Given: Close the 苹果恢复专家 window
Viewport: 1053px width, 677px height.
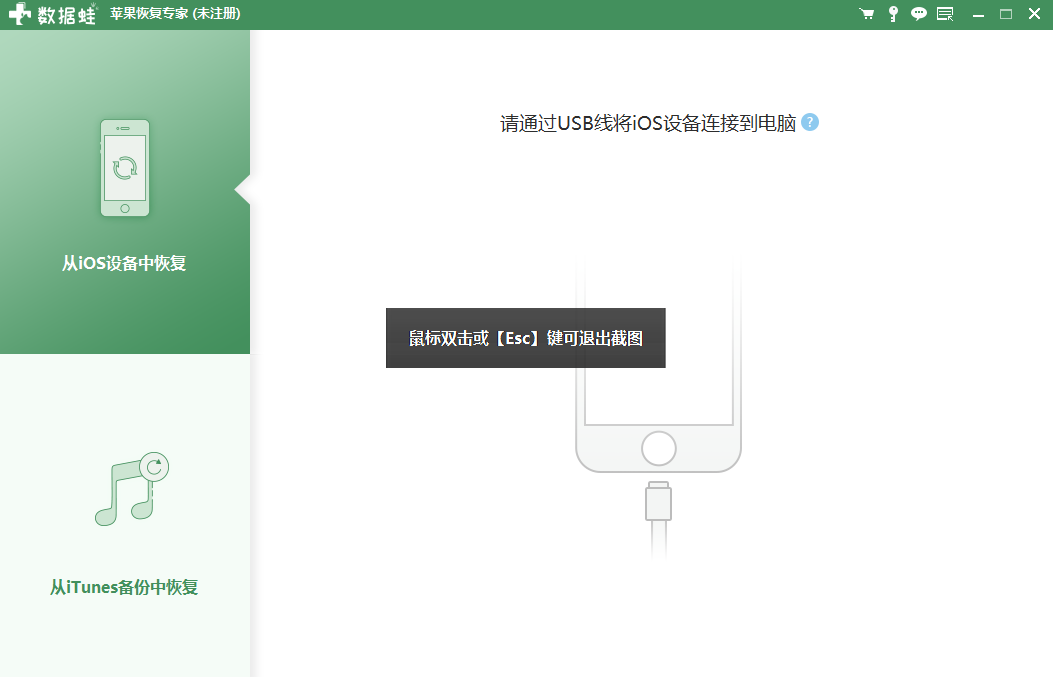Looking at the screenshot, I should pos(1034,14).
